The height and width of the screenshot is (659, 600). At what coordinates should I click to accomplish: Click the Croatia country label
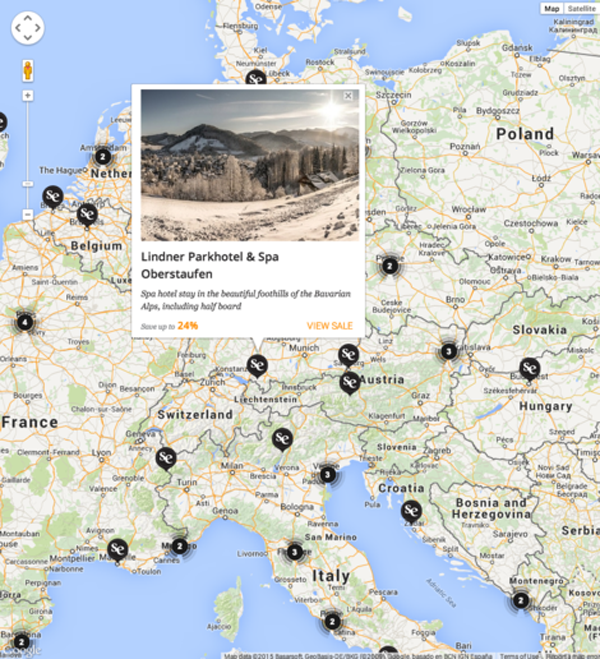(401, 488)
